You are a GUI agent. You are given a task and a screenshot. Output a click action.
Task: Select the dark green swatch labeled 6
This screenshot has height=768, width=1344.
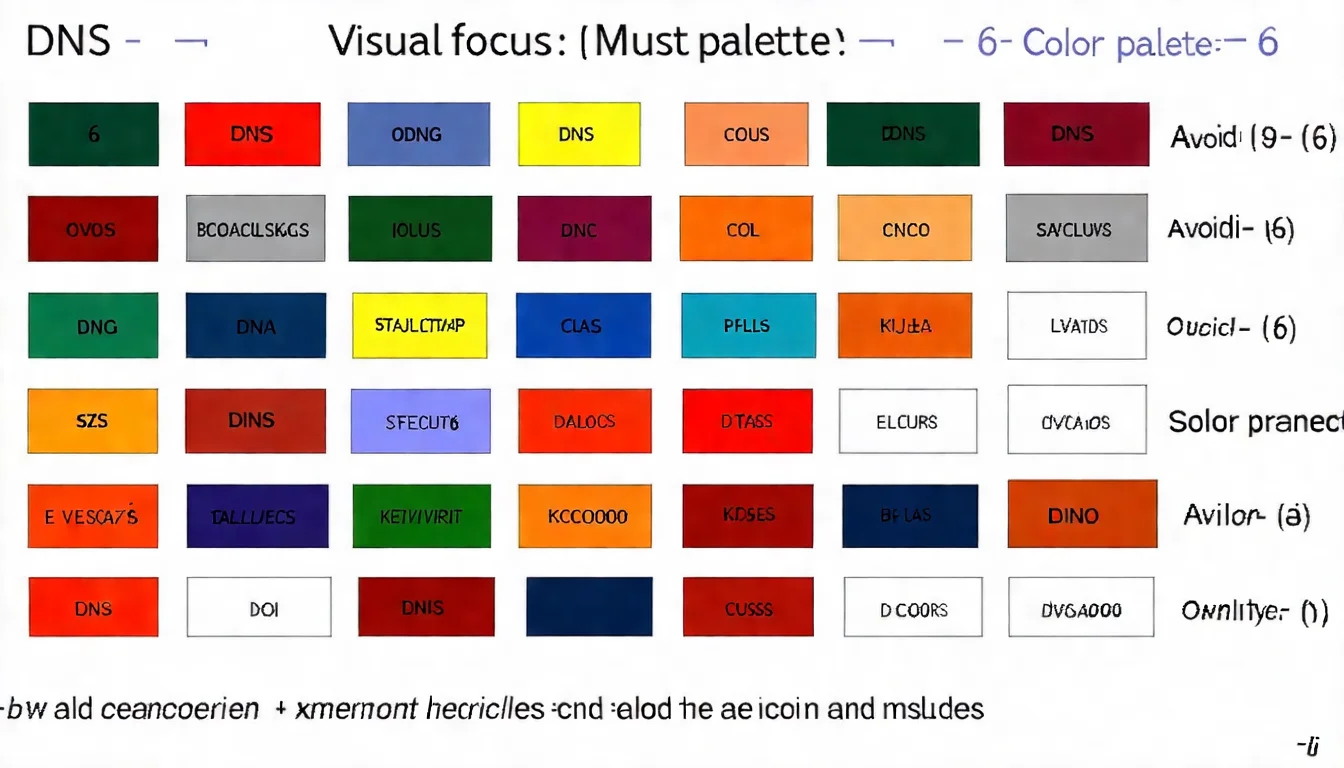tap(93, 134)
